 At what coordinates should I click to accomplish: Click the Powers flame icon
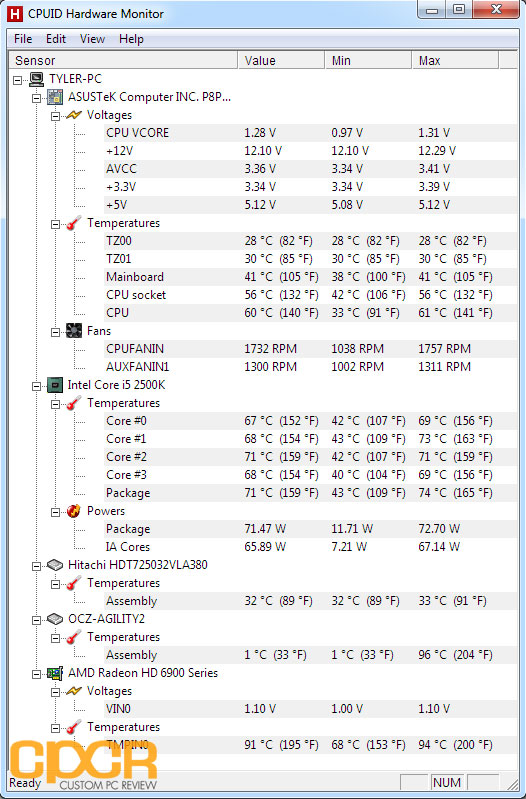pos(74,511)
